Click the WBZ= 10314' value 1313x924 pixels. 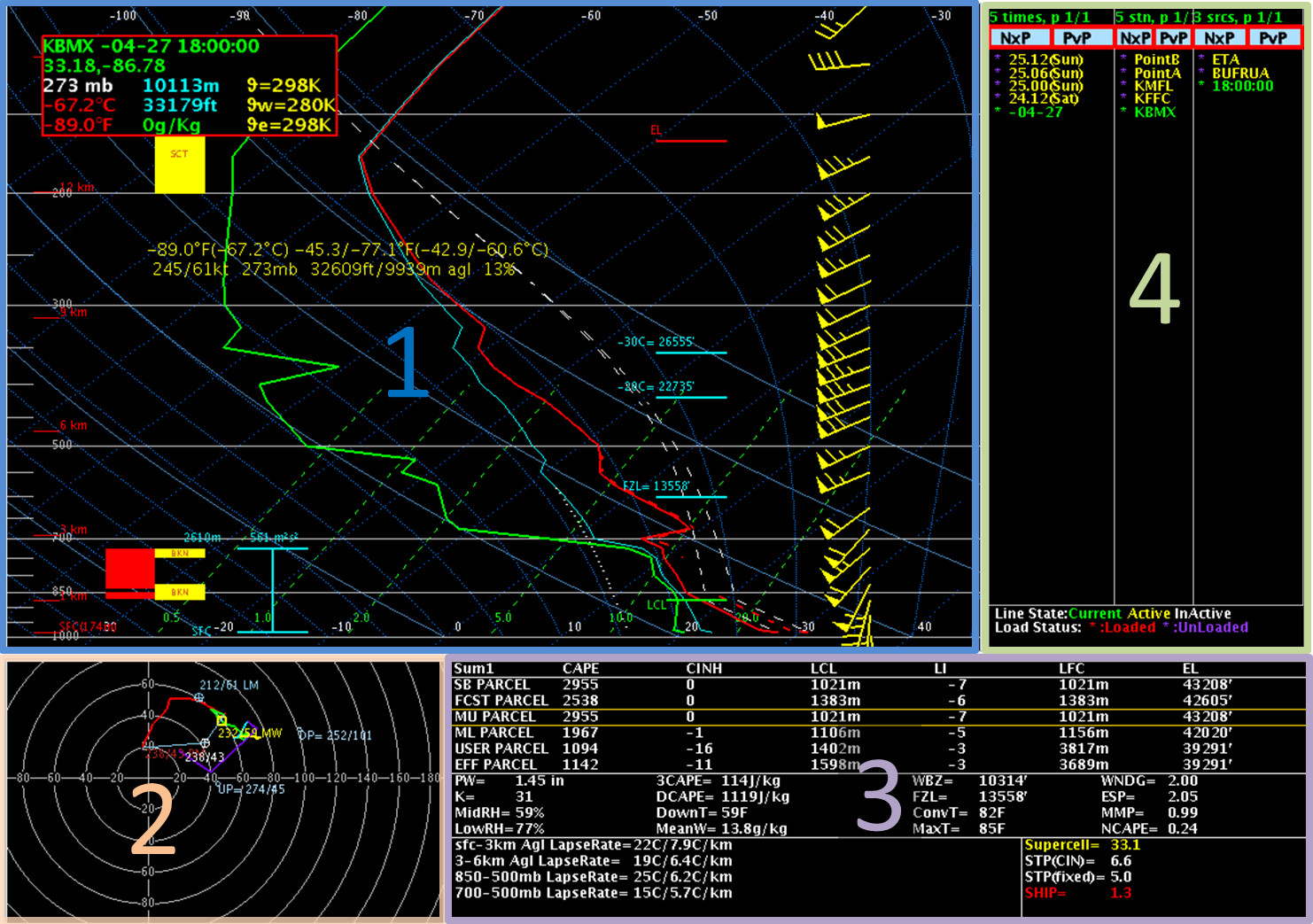[969, 780]
